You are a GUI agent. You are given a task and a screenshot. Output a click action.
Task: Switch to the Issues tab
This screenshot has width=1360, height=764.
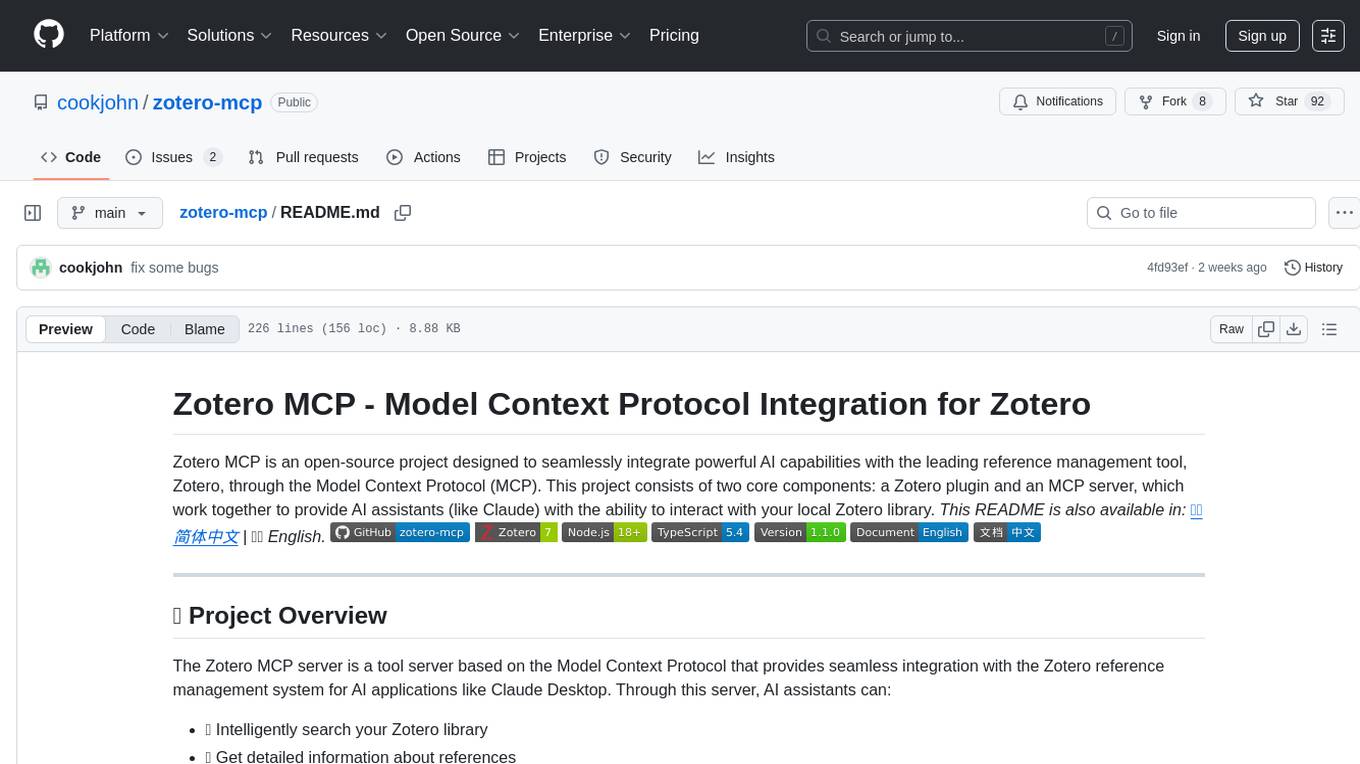(x=173, y=157)
